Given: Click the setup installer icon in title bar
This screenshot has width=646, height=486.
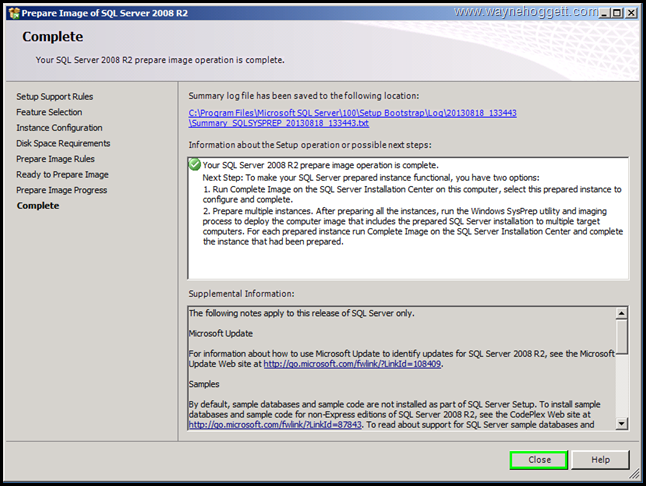Looking at the screenshot, I should click(14, 13).
